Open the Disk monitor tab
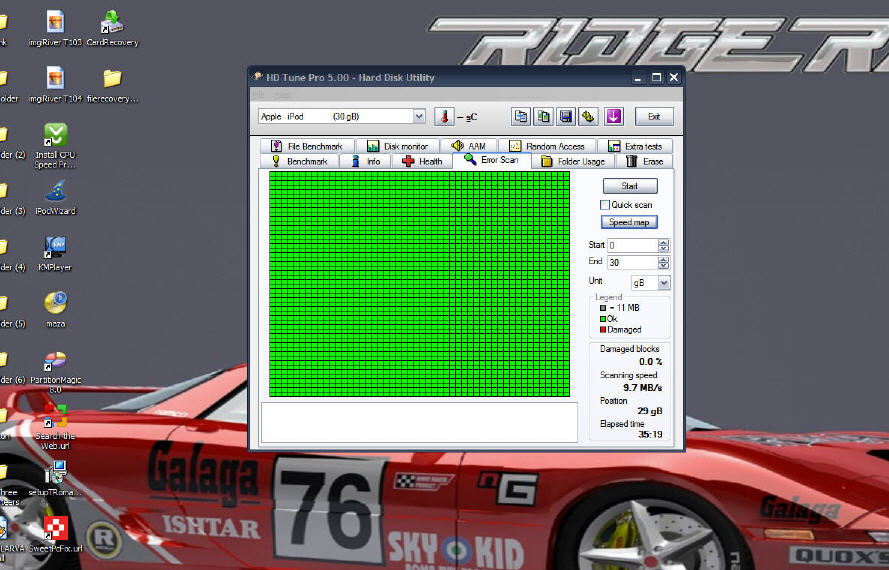Viewport: 889px width, 570px height. [x=397, y=146]
